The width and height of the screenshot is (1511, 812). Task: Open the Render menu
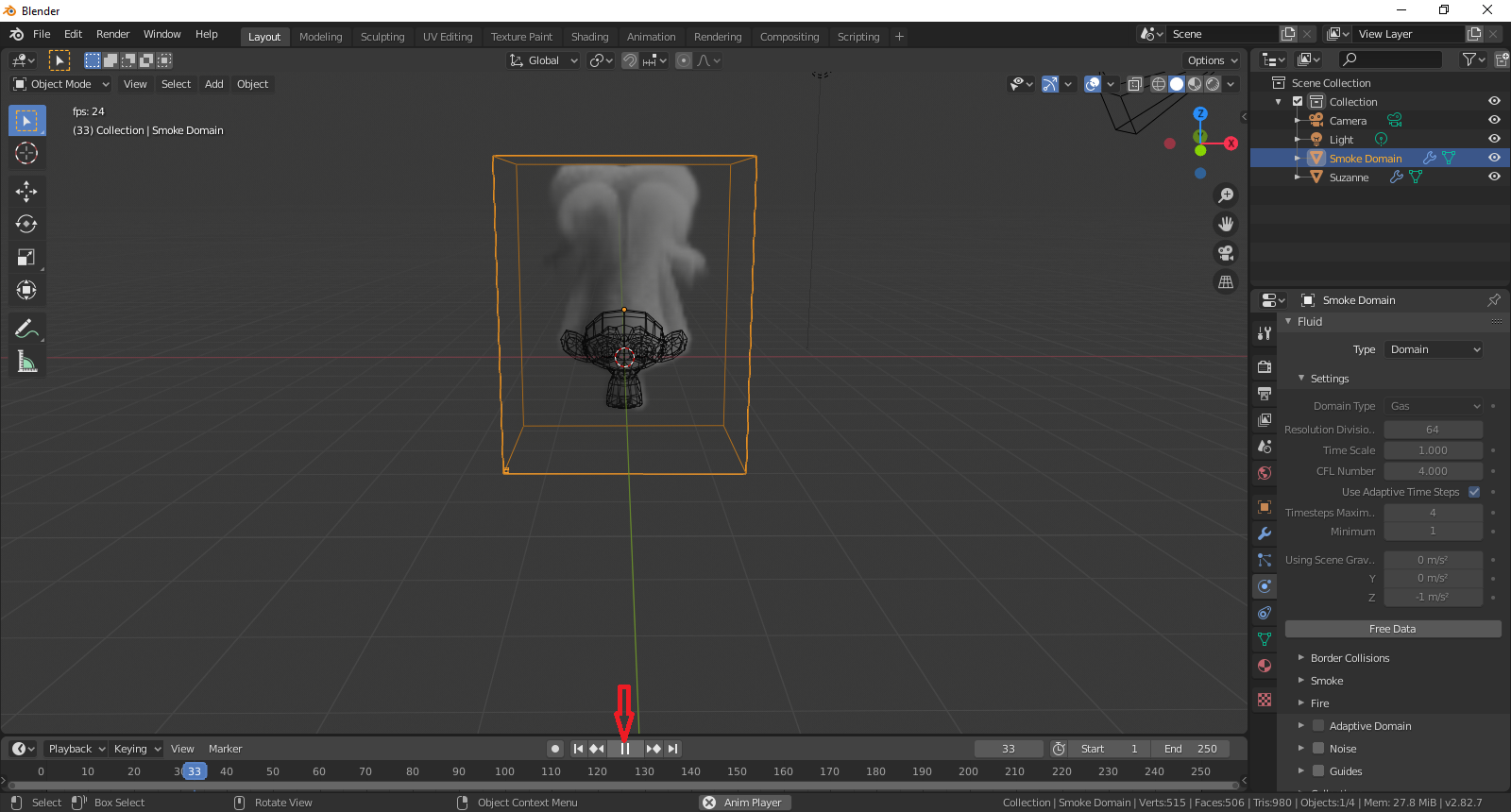113,34
